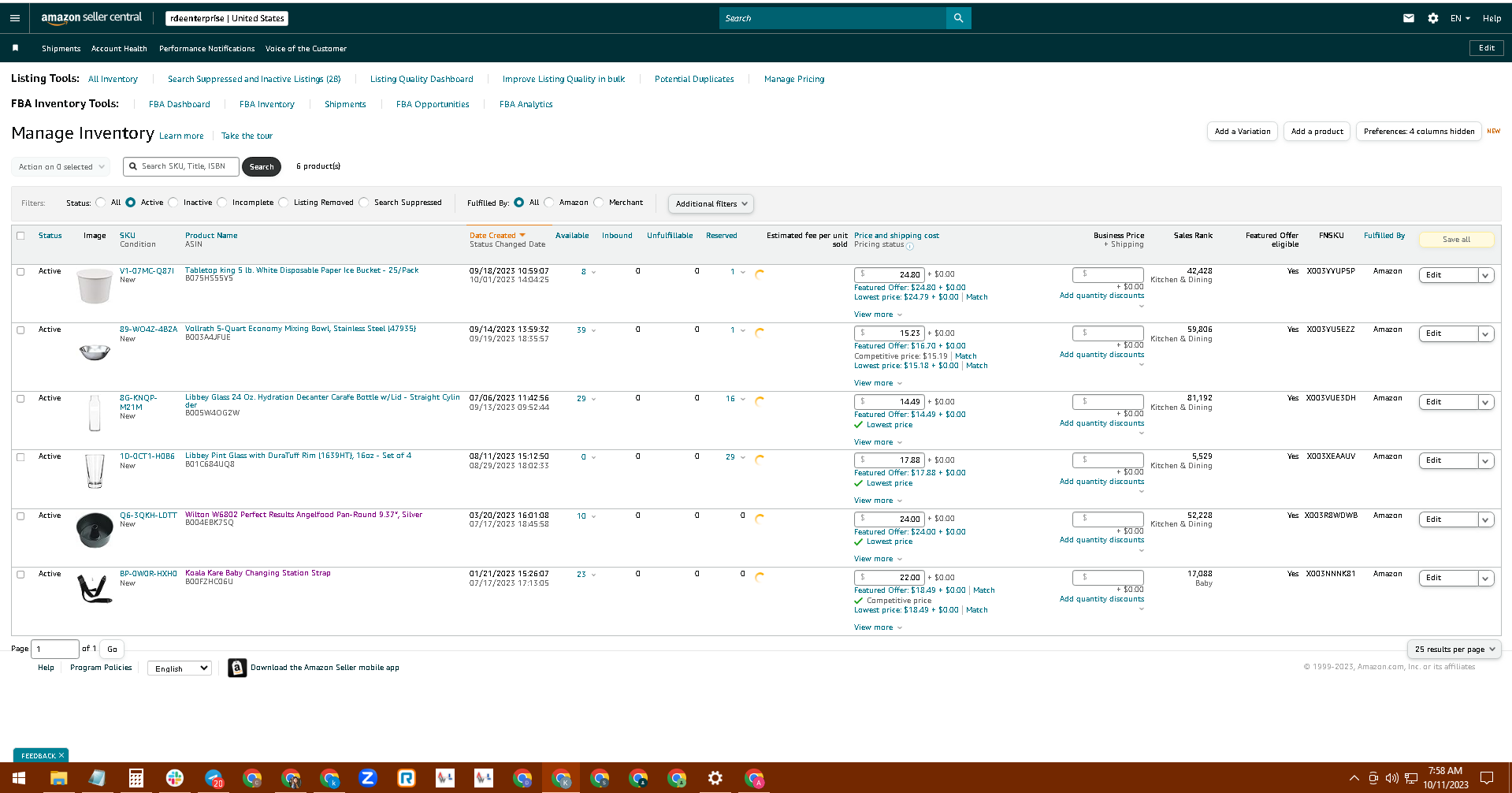Open the Notepad icon in taskbar
The image size is (1512, 793).
[97, 778]
